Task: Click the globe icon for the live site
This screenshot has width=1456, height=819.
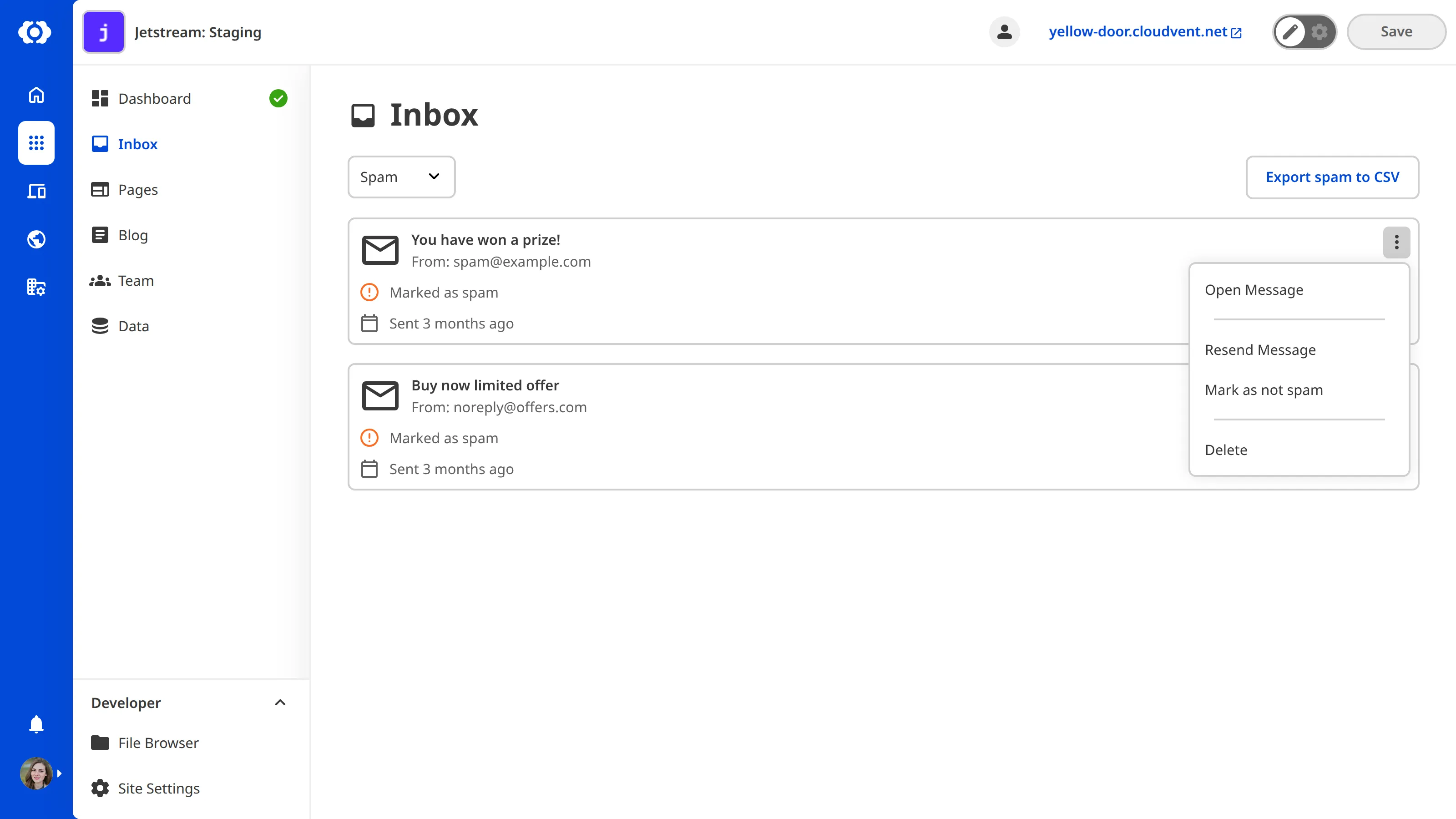Action: pos(36,238)
